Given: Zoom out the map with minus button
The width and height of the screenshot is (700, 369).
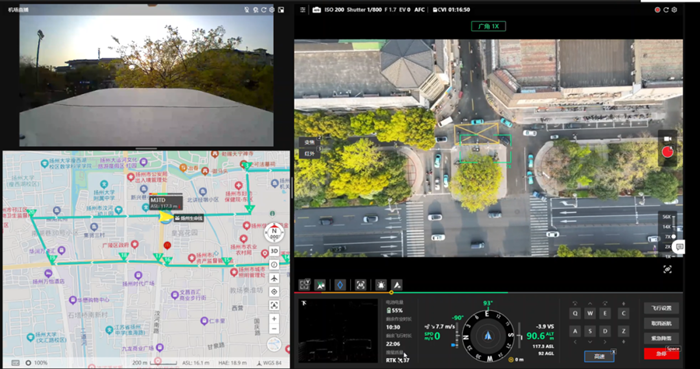Looking at the screenshot, I should pos(274,329).
